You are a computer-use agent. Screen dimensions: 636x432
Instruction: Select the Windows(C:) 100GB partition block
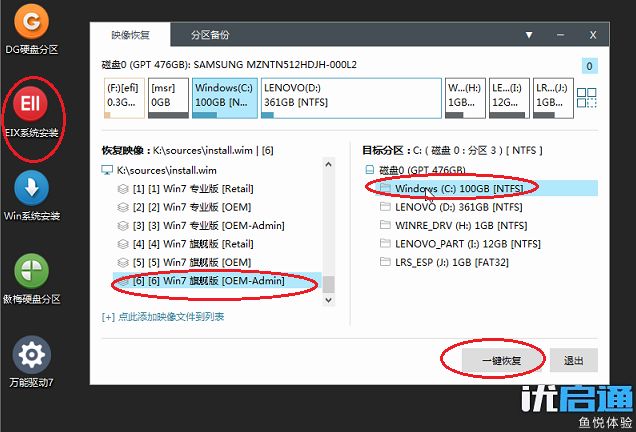[x=225, y=98]
